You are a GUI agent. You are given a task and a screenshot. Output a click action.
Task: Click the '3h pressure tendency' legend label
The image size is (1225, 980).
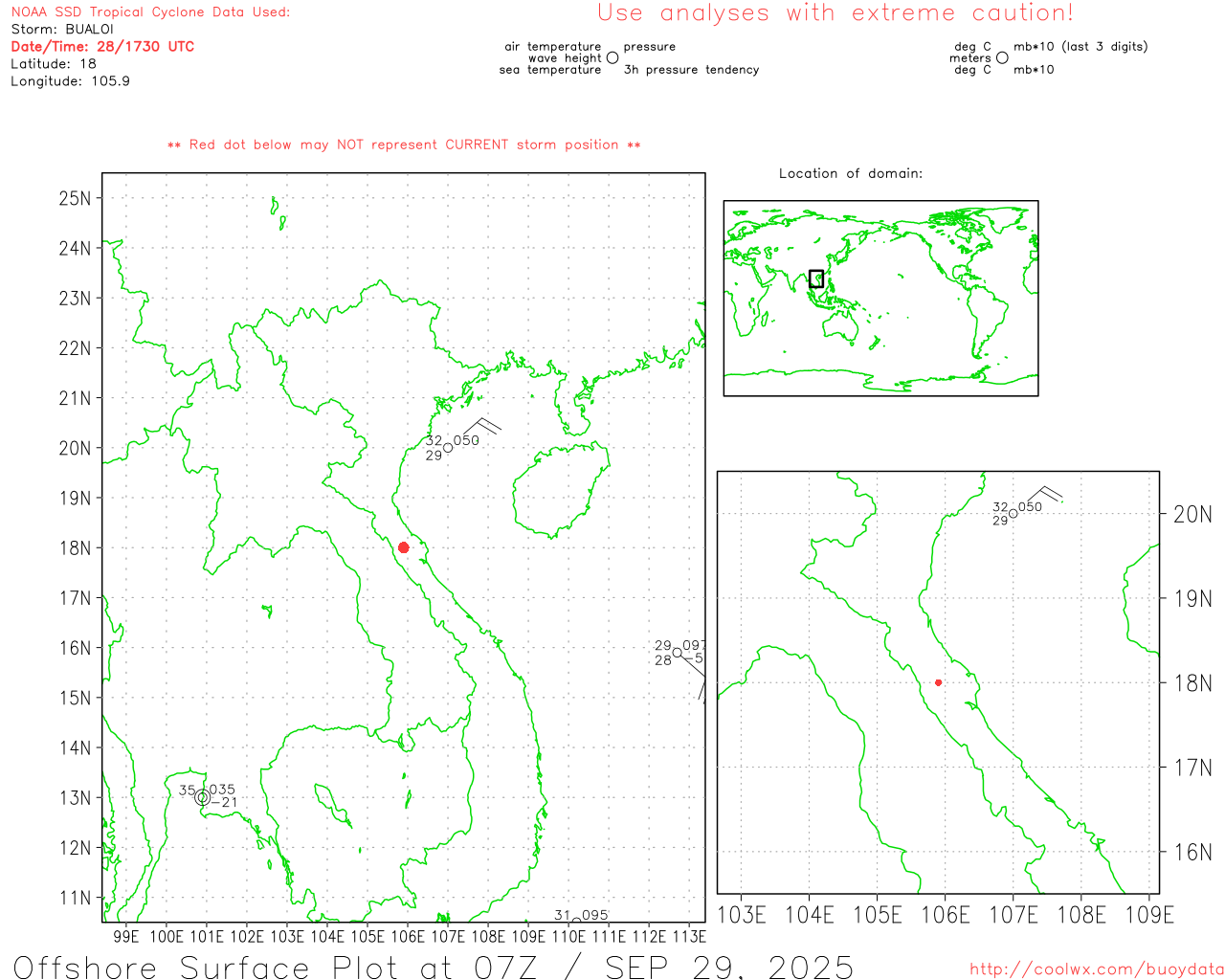click(x=691, y=70)
